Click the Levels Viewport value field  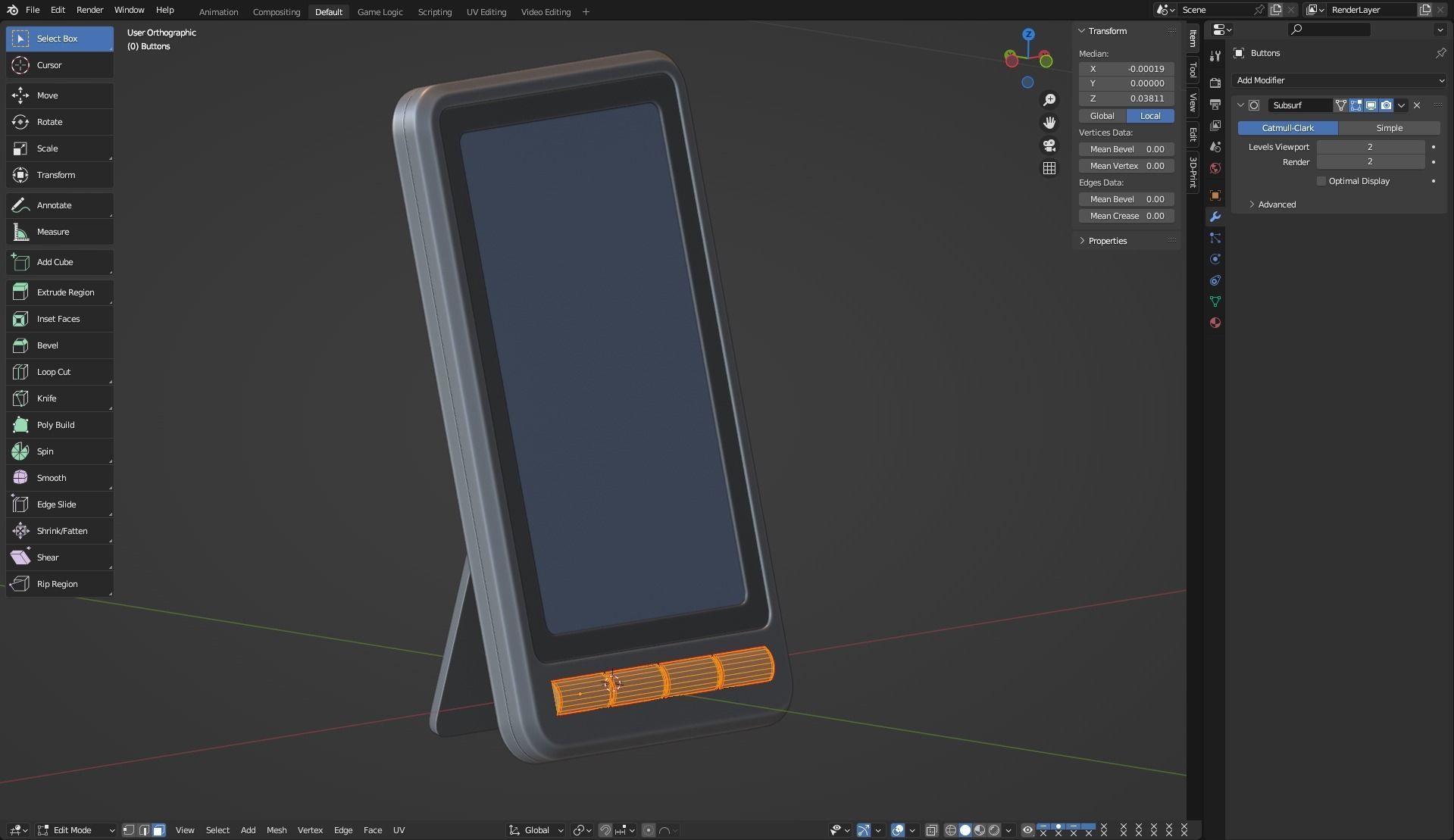point(1370,147)
